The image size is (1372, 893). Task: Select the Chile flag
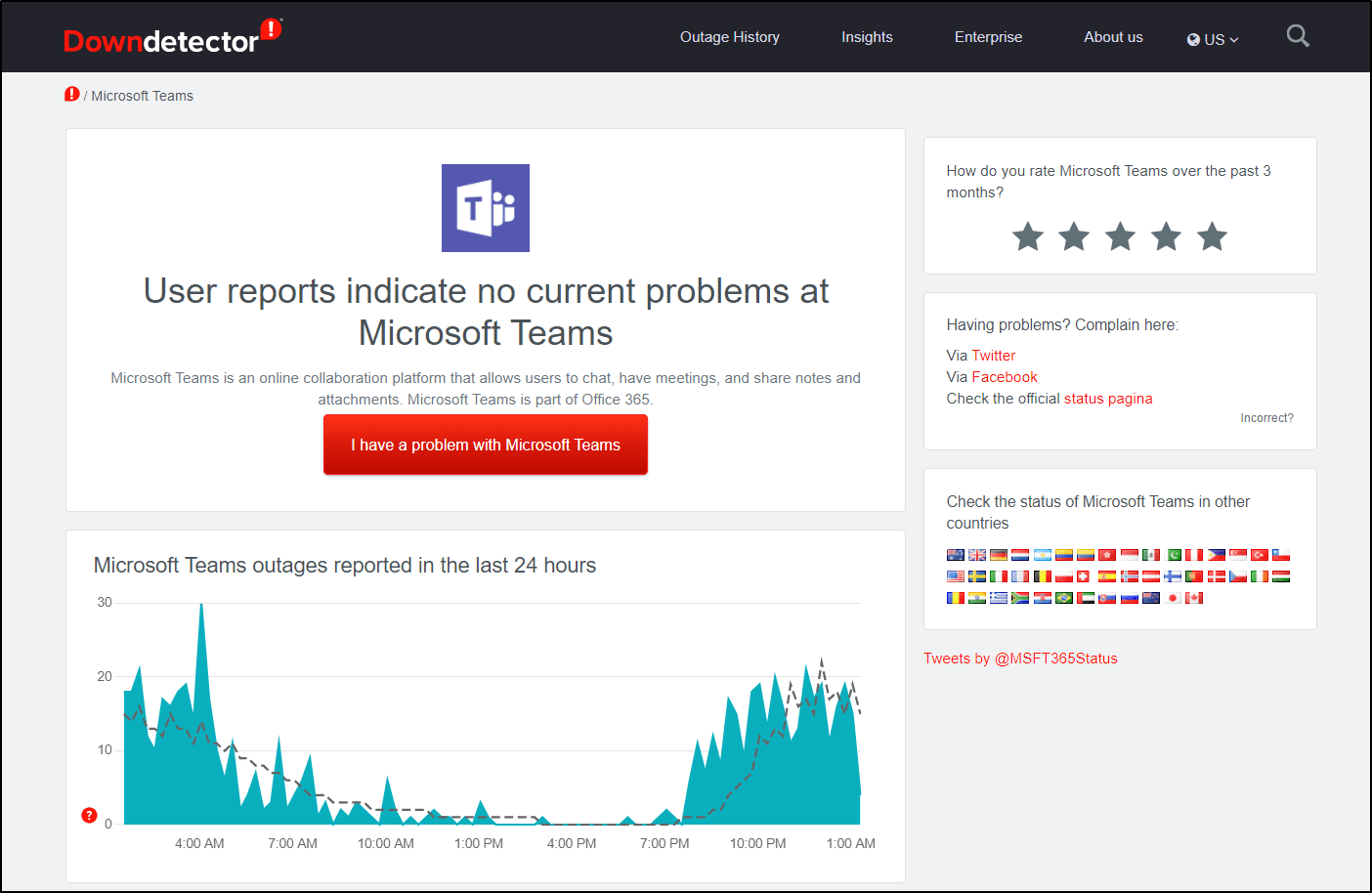pyautogui.click(x=1281, y=555)
